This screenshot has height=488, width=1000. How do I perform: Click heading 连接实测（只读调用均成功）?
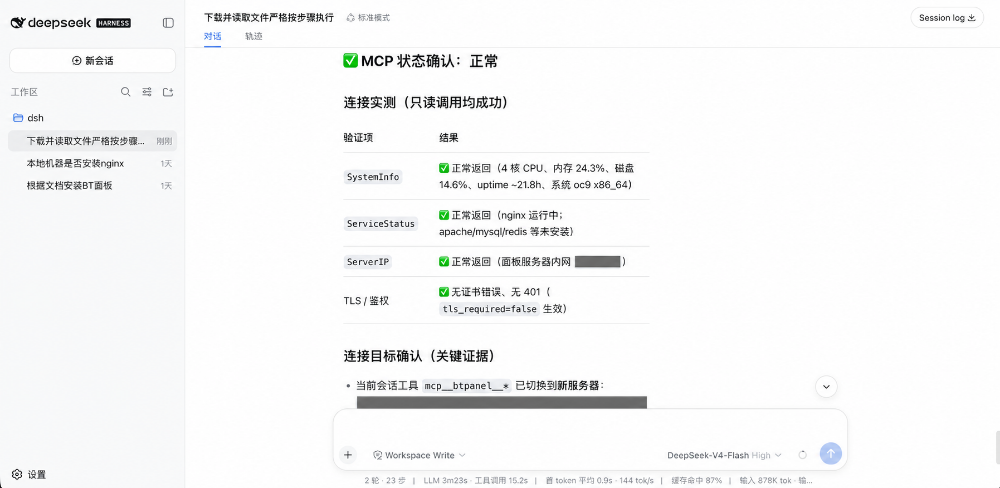tap(426, 103)
